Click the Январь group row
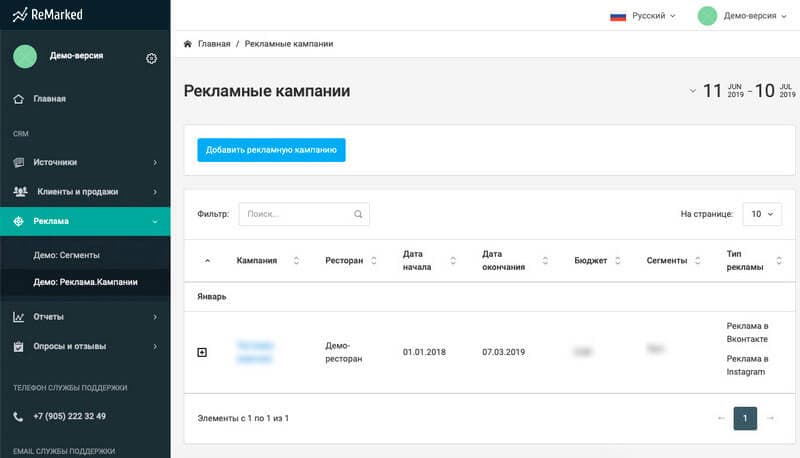This screenshot has height=458, width=800. [489, 297]
